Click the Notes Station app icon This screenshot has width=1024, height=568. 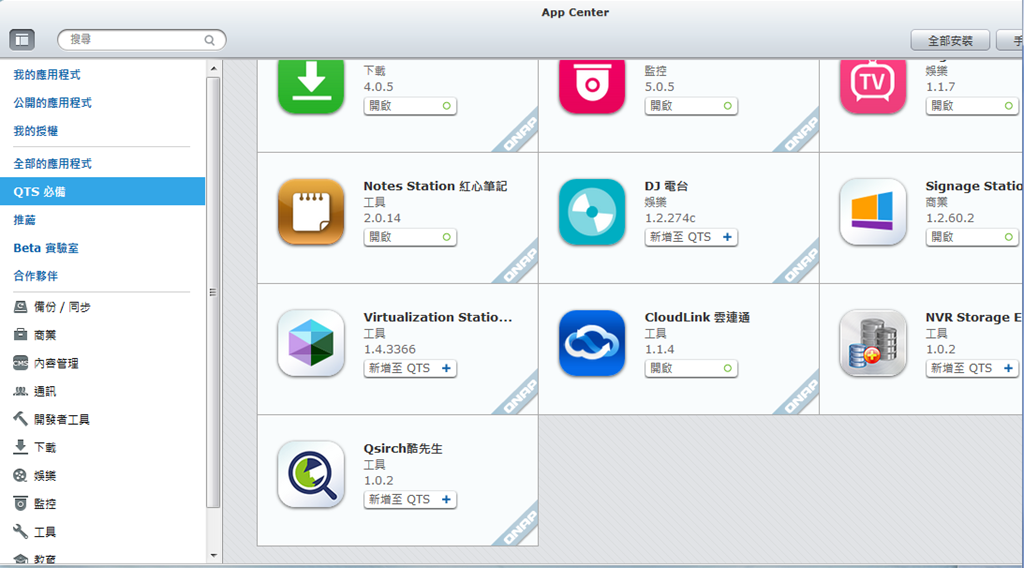click(311, 212)
